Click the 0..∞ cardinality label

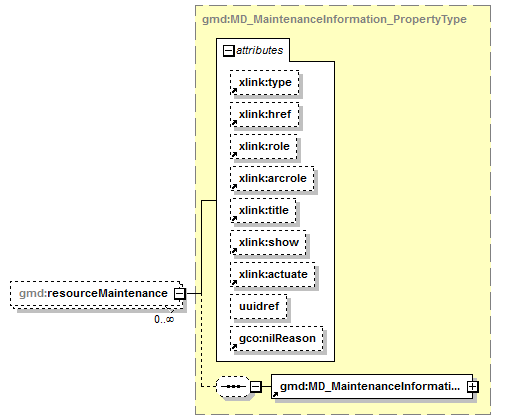click(164, 319)
